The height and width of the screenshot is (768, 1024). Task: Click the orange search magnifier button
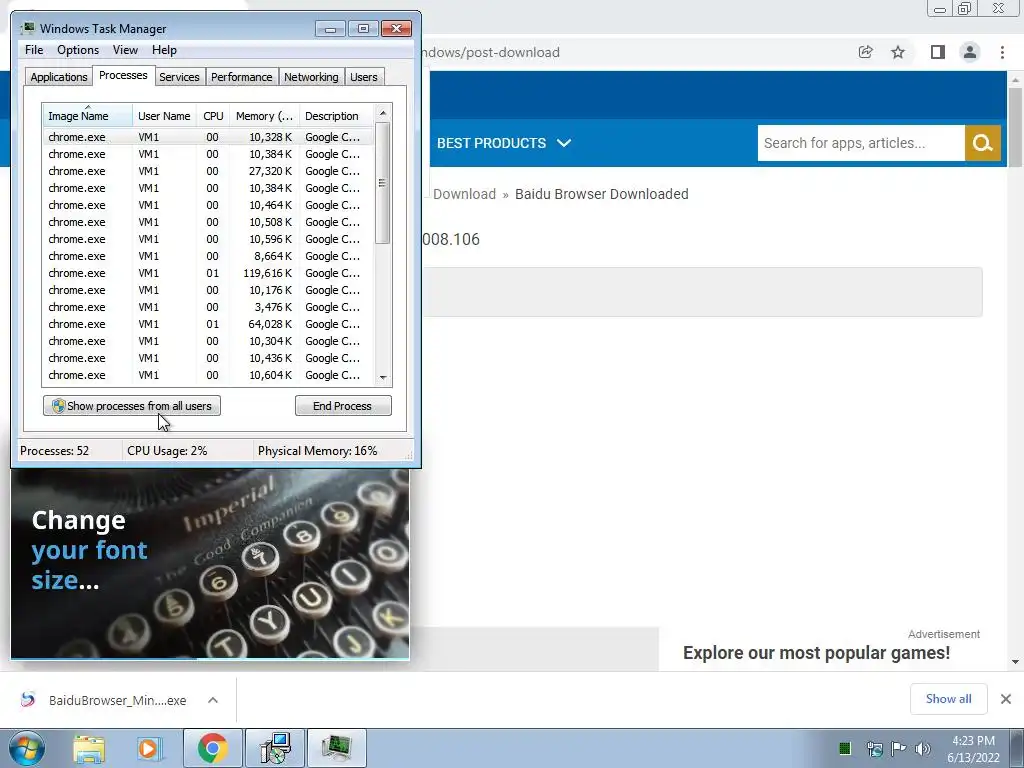[983, 143]
